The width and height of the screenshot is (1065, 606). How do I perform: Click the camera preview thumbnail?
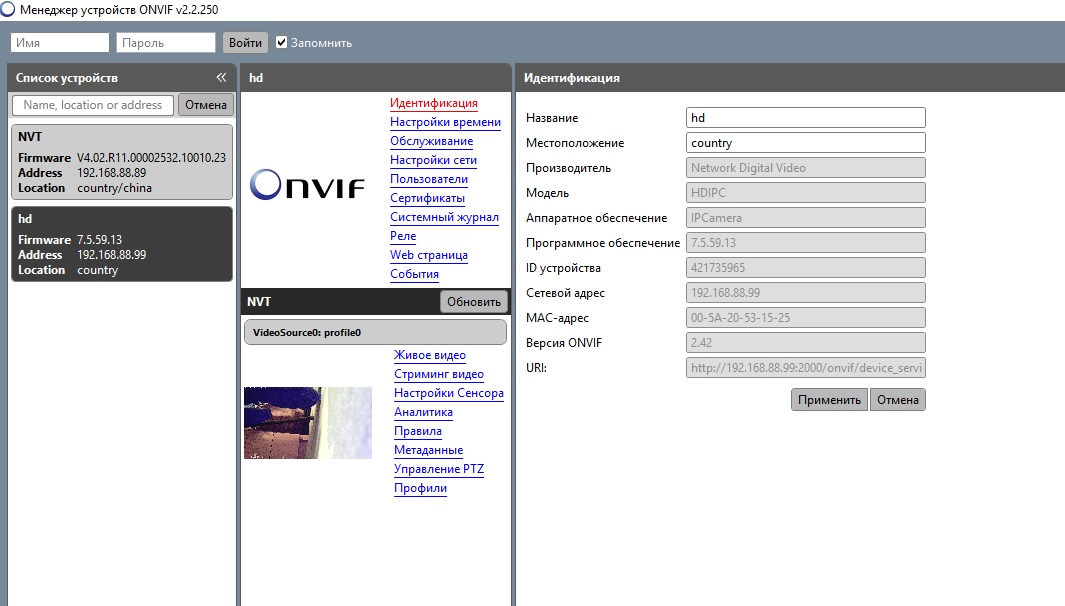(308, 422)
